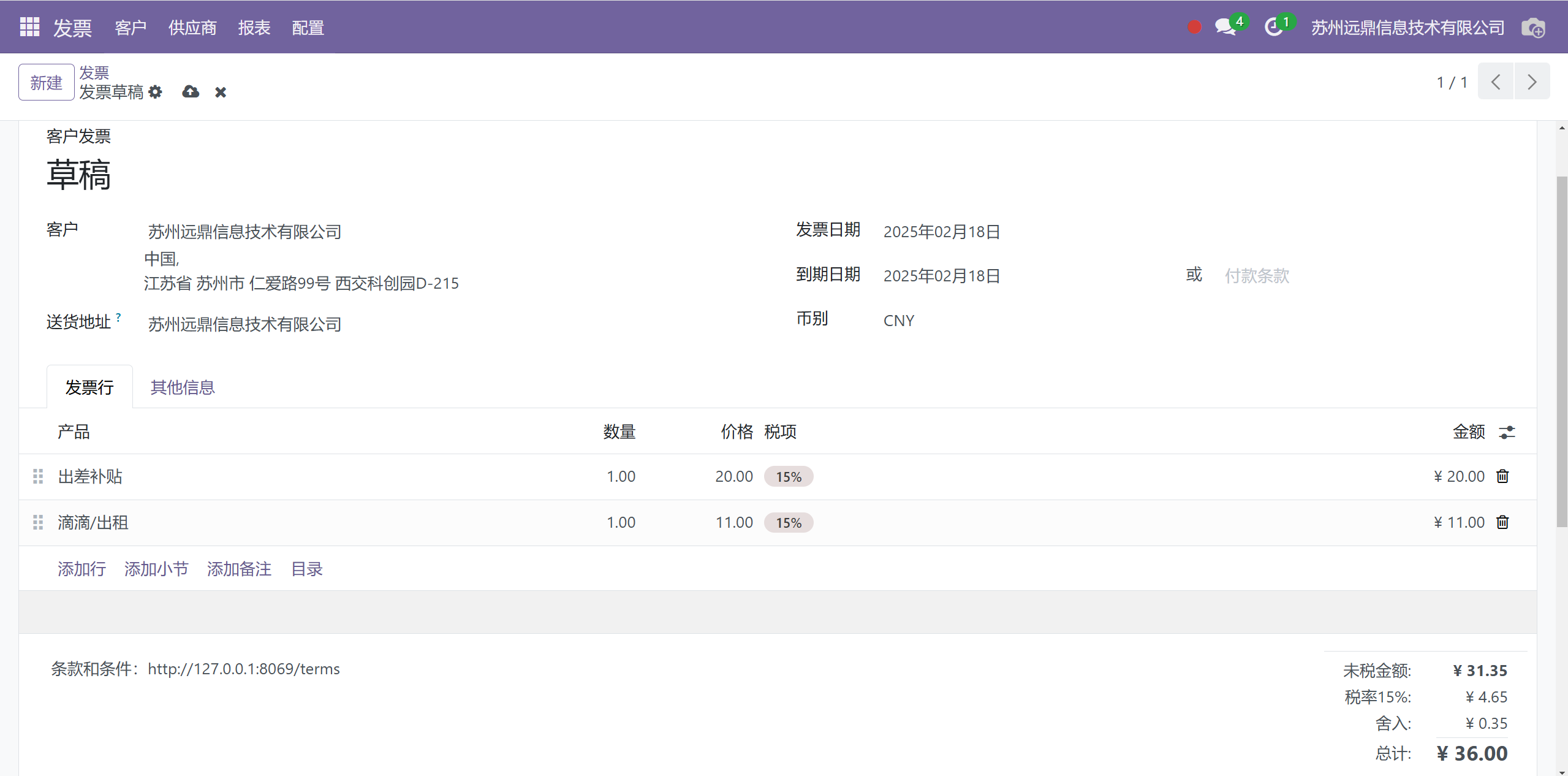Open the 报表 menu
1568x776 pixels.
[254, 28]
